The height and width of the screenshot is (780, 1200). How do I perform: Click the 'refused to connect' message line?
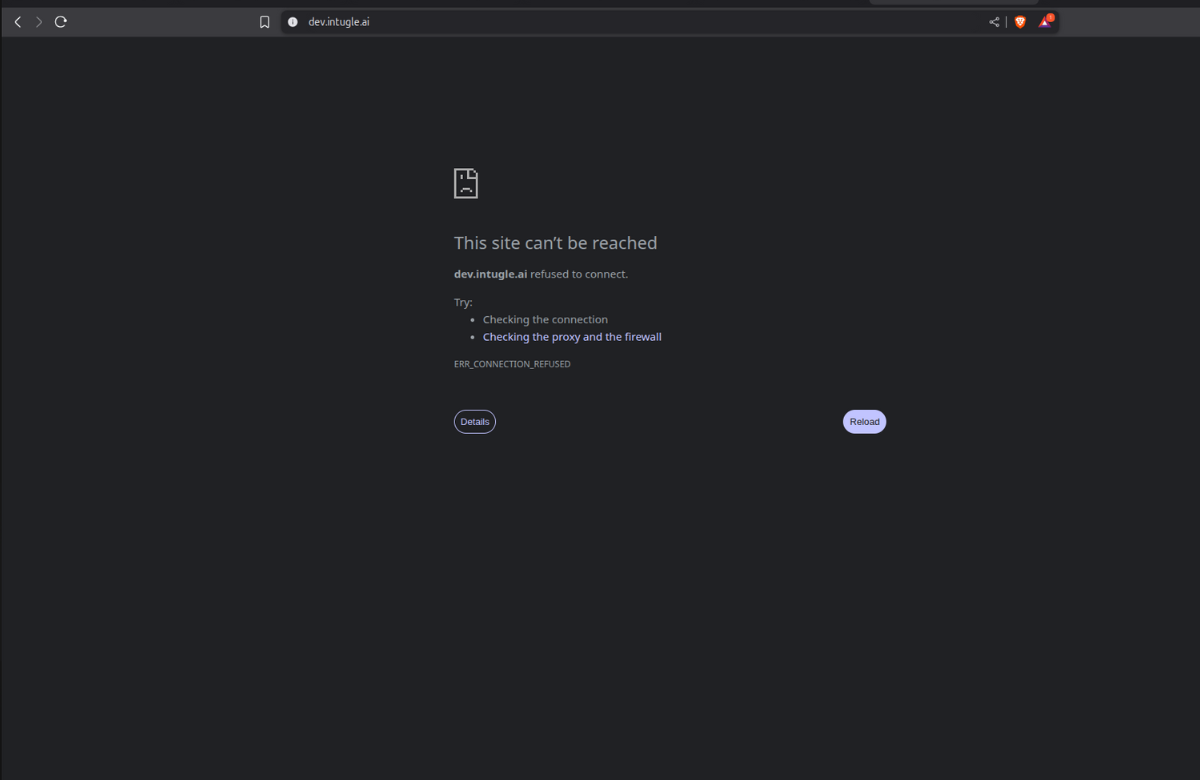[541, 274]
